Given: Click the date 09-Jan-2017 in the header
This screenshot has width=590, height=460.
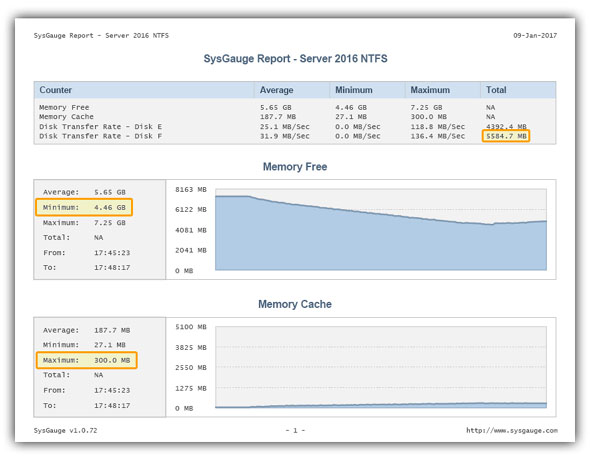Looking at the screenshot, I should click(535, 35).
